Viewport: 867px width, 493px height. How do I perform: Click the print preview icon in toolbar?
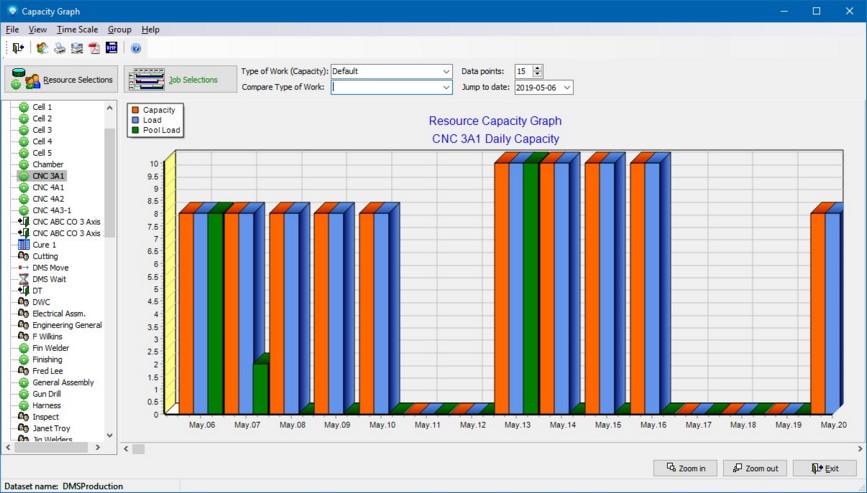tap(76, 48)
